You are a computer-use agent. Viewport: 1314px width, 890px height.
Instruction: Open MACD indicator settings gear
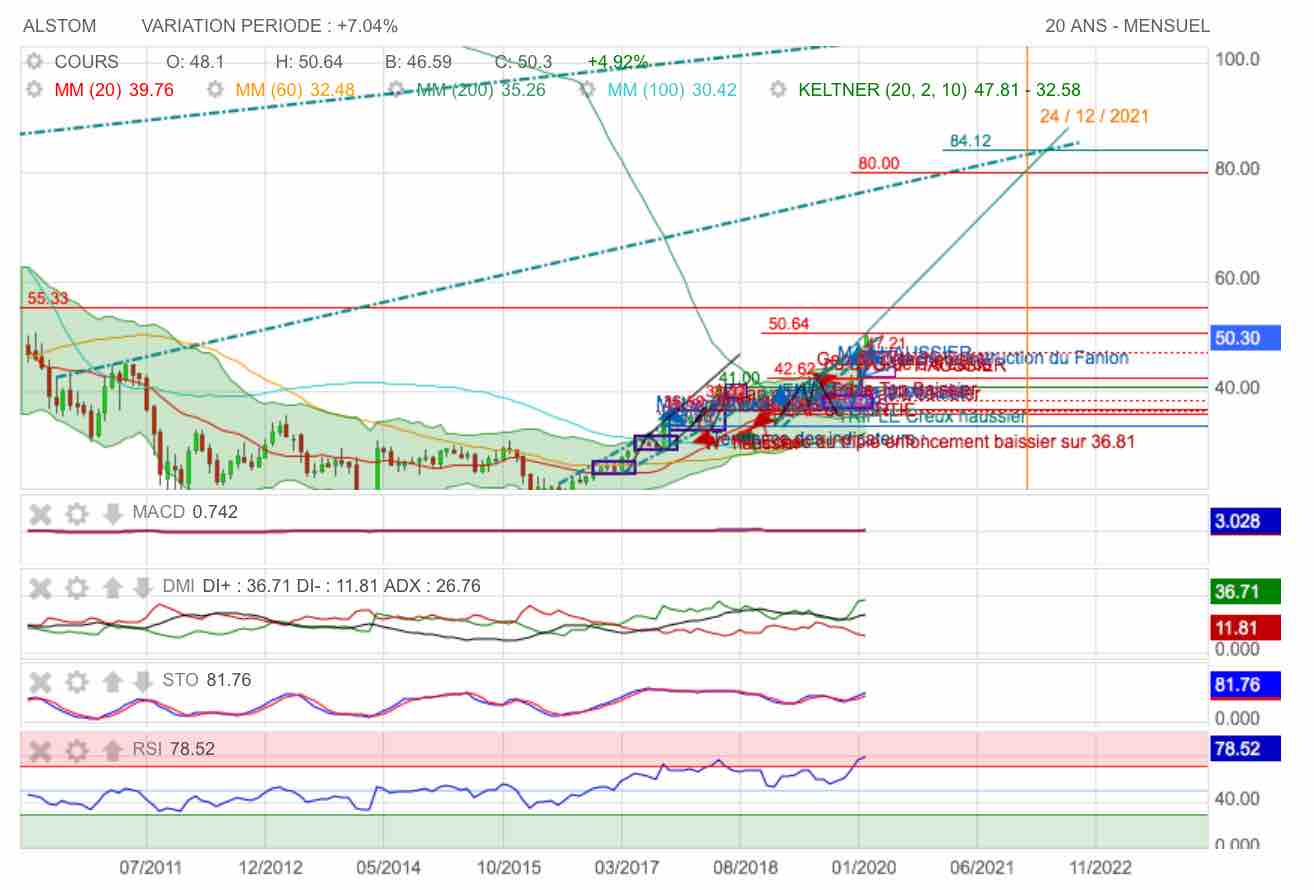coord(77,514)
